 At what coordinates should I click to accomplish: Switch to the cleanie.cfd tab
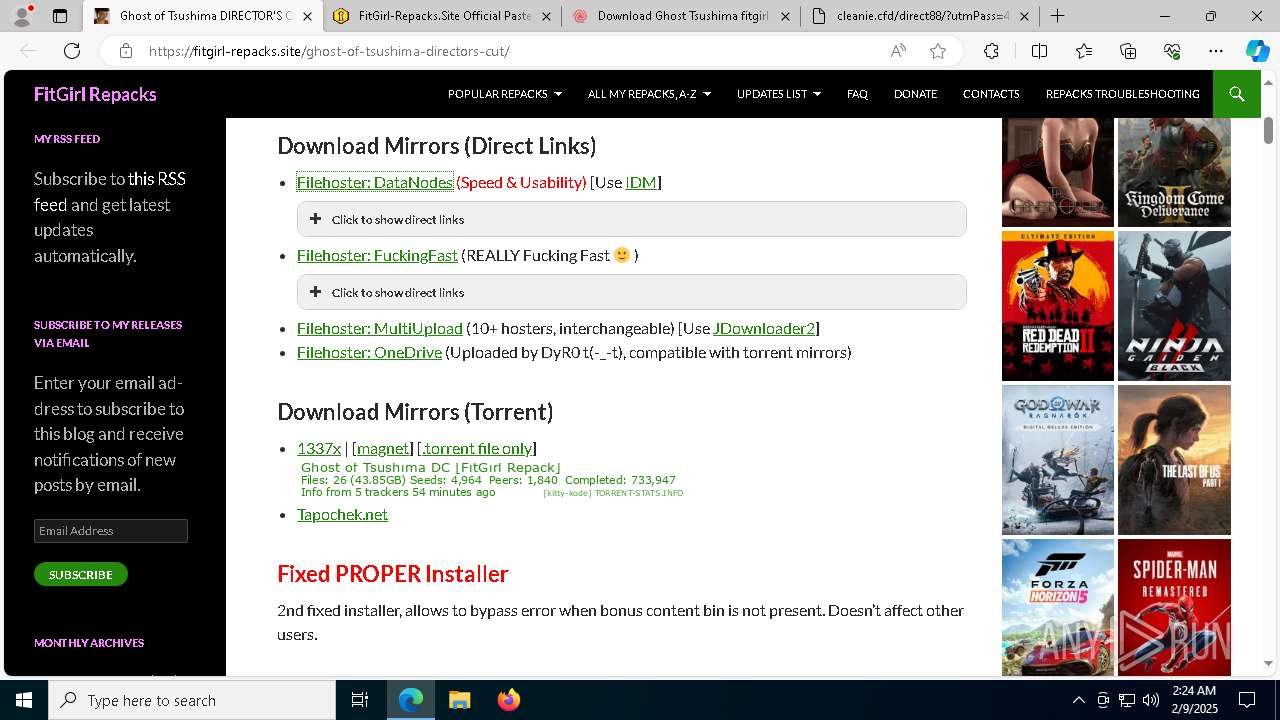[x=920, y=16]
